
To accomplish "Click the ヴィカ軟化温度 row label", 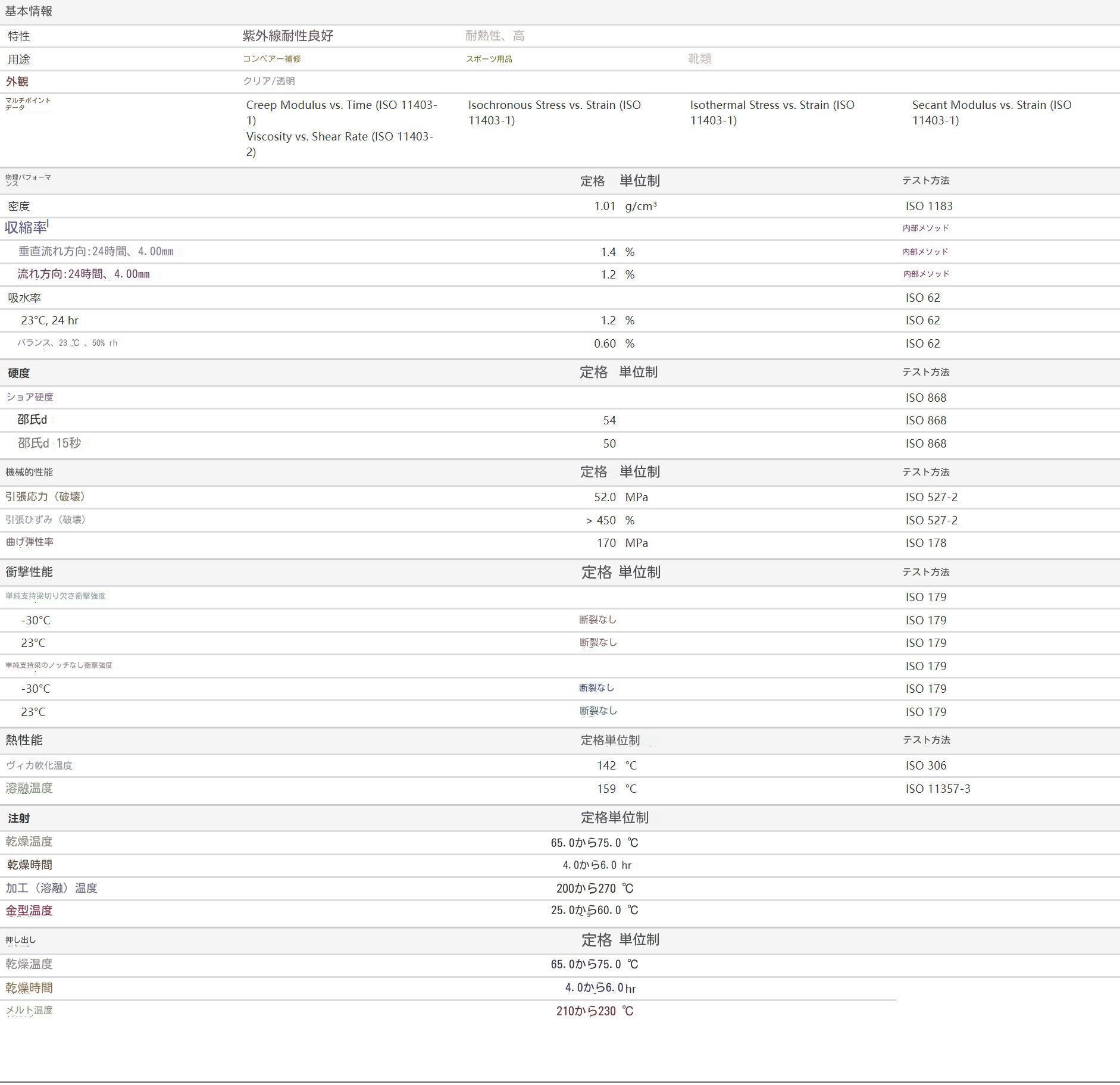I will point(39,765).
